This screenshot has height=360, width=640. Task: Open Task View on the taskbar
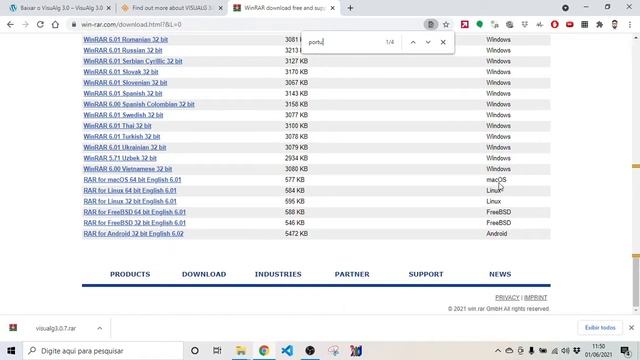217,351
